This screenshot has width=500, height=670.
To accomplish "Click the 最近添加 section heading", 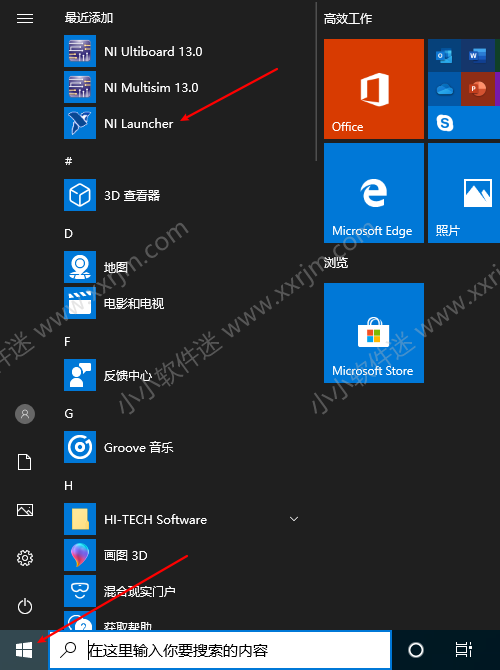I will pyautogui.click(x=89, y=18).
